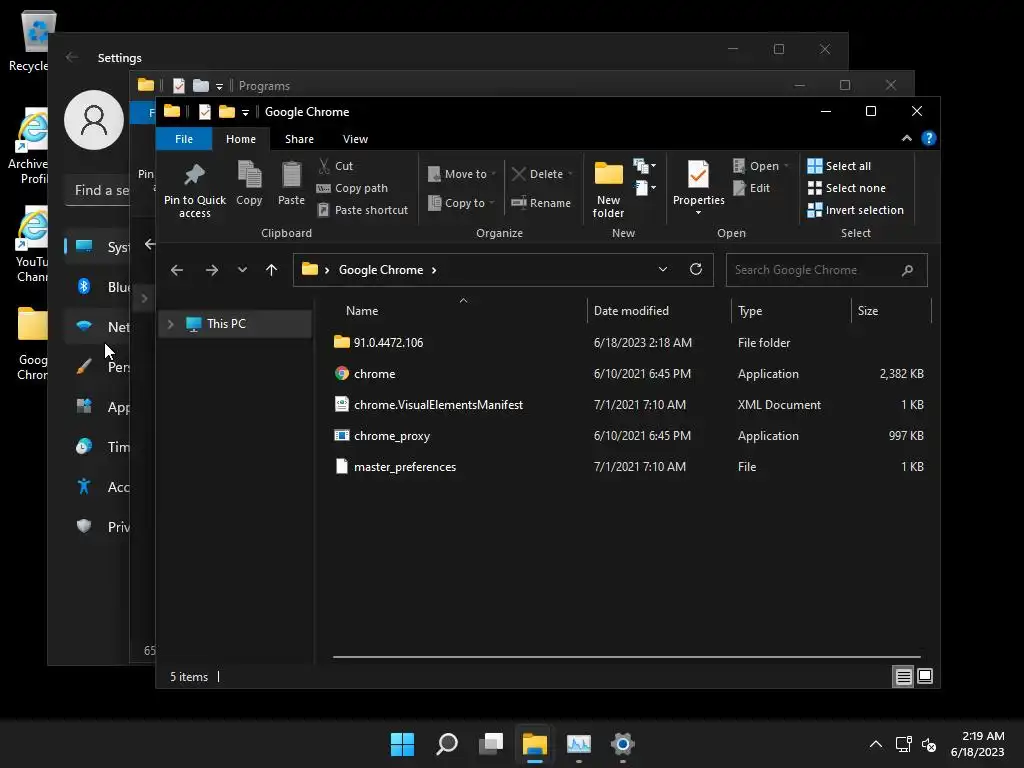Click Paste shortcut in the ribbon
This screenshot has height=768, width=1024.
click(363, 210)
